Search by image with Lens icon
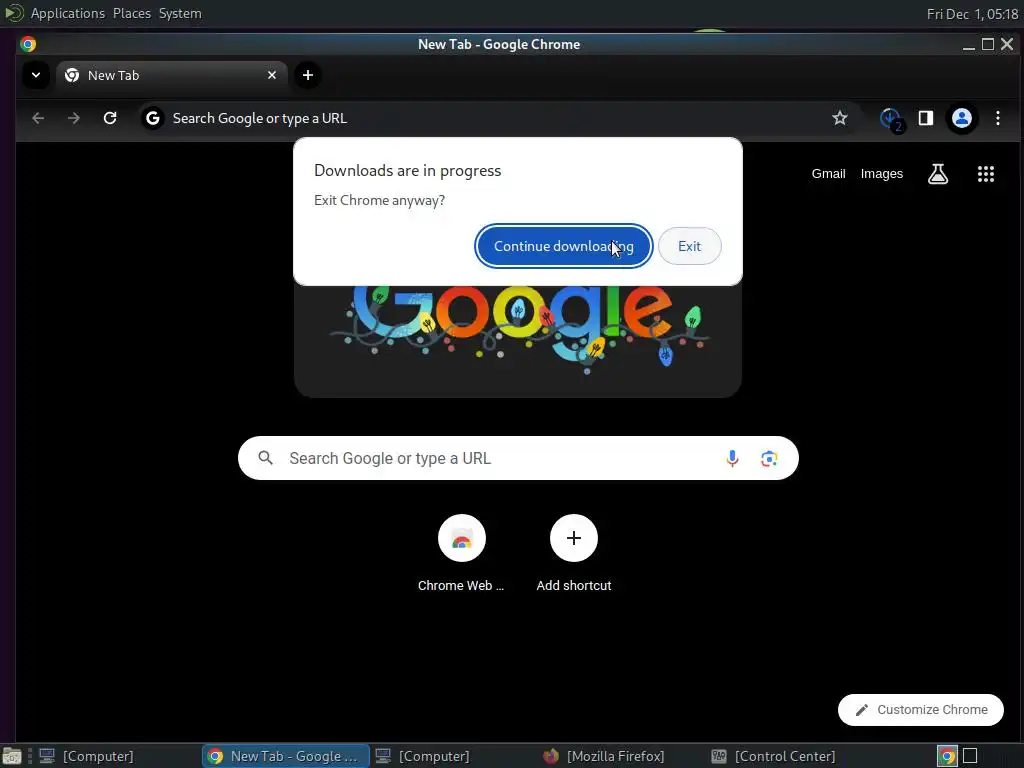 [x=769, y=458]
